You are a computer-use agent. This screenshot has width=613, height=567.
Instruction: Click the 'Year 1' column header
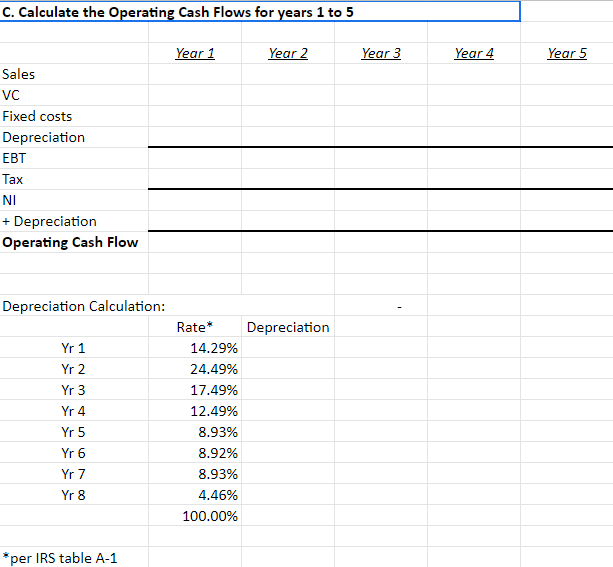click(195, 53)
